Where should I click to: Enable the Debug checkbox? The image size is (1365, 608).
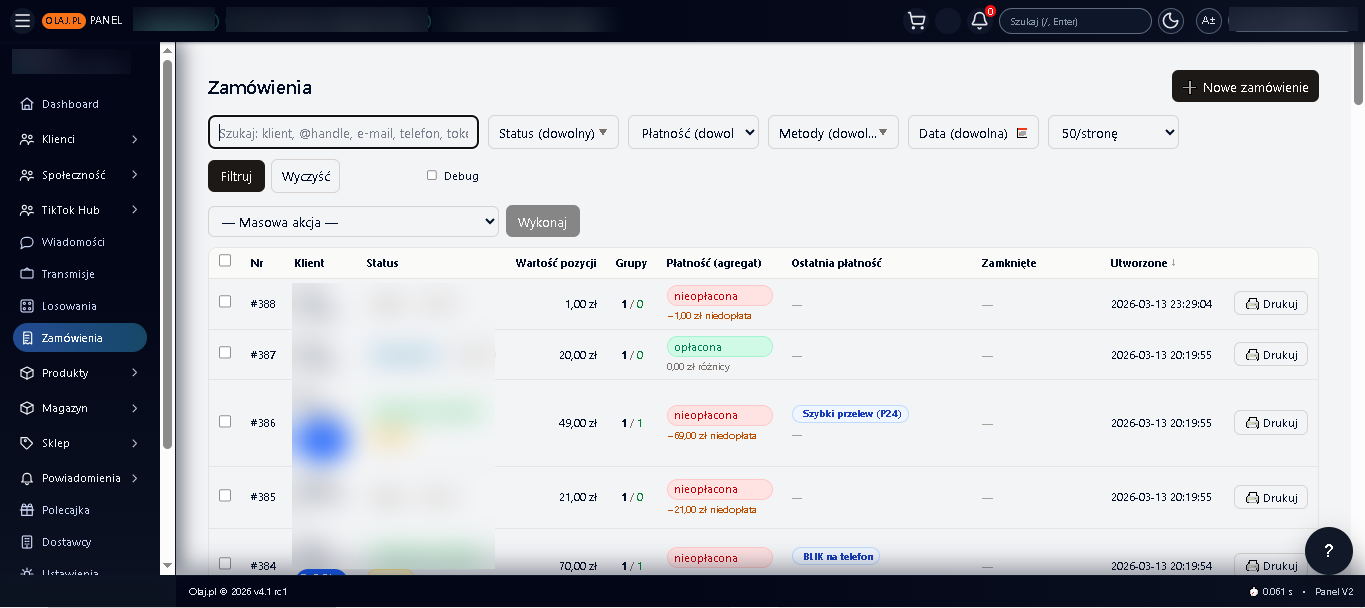(x=432, y=176)
